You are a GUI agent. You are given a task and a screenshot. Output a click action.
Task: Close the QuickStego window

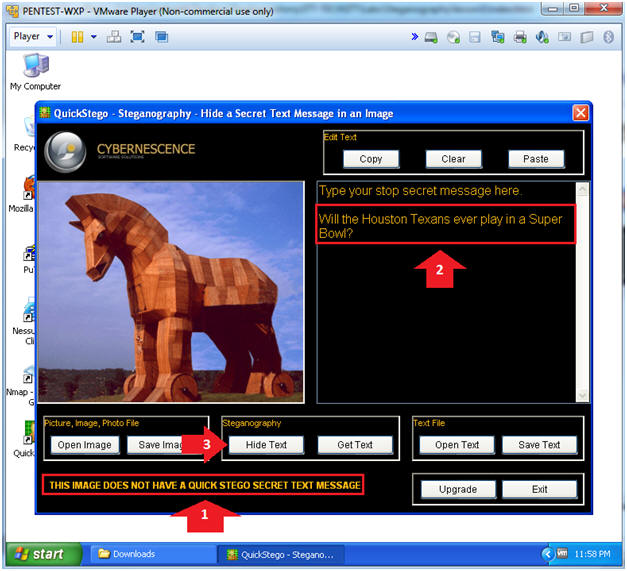pyautogui.click(x=581, y=113)
